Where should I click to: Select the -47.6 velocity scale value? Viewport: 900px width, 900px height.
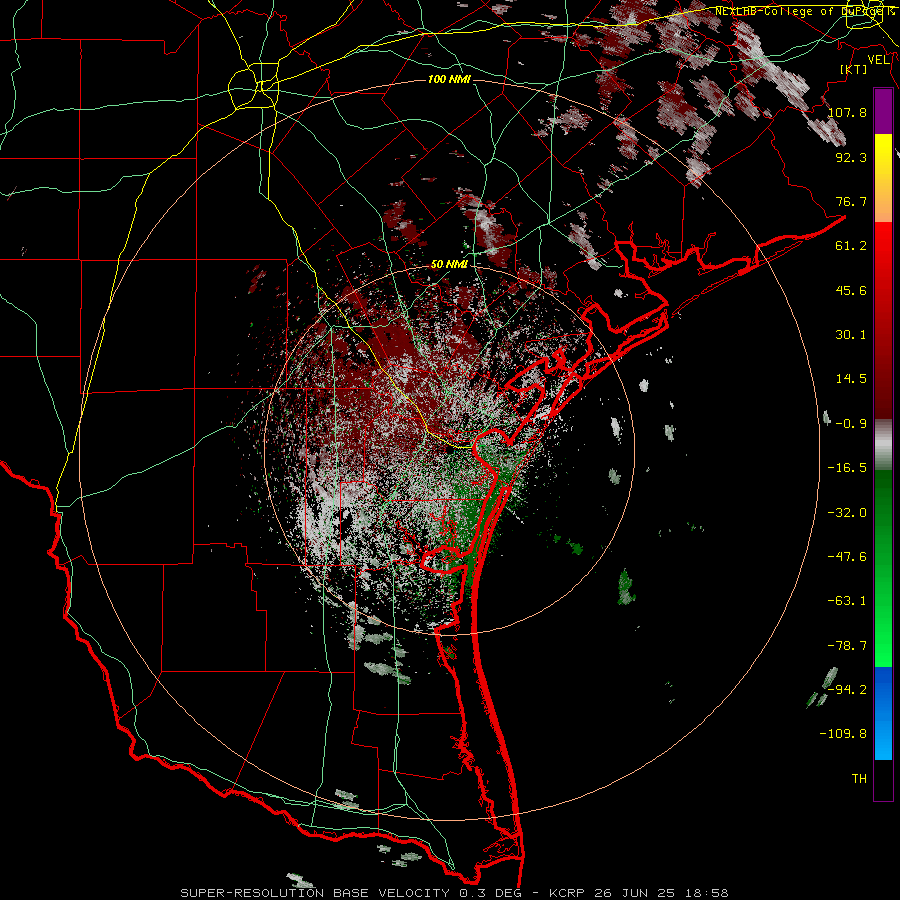point(847,557)
